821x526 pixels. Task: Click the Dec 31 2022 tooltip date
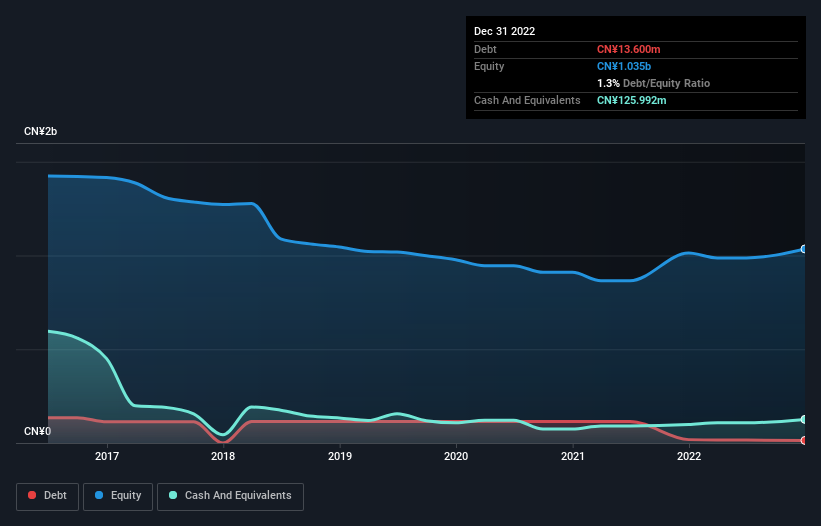504,31
